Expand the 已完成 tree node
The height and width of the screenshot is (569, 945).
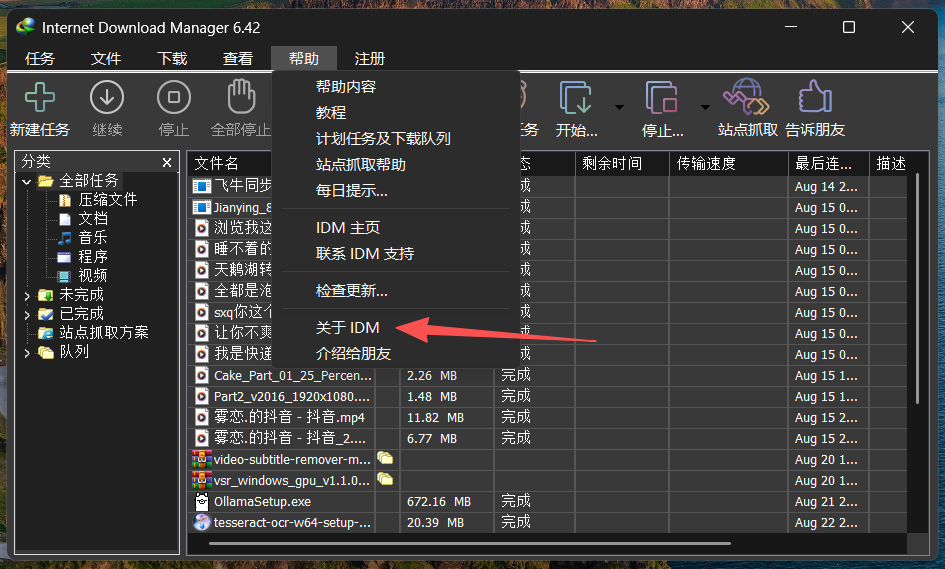[x=27, y=315]
